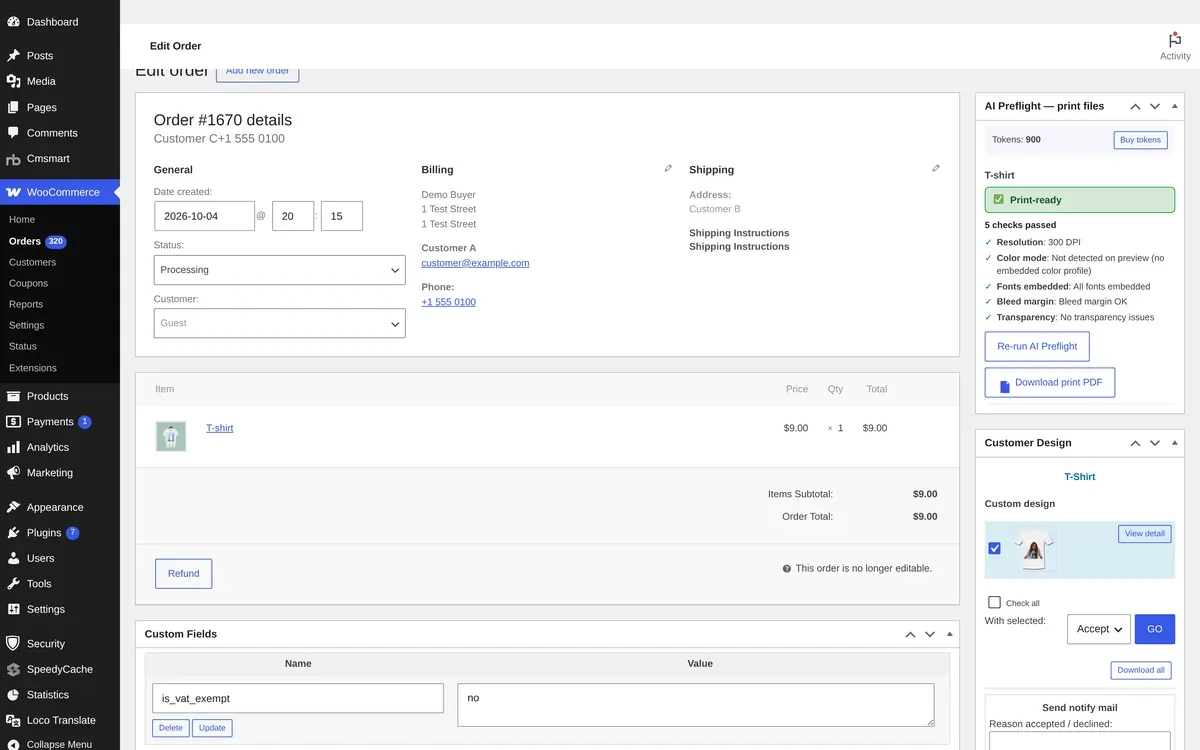Open WooCommerce Customers submenu item
The width and height of the screenshot is (1200, 750).
pyautogui.click(x=32, y=262)
